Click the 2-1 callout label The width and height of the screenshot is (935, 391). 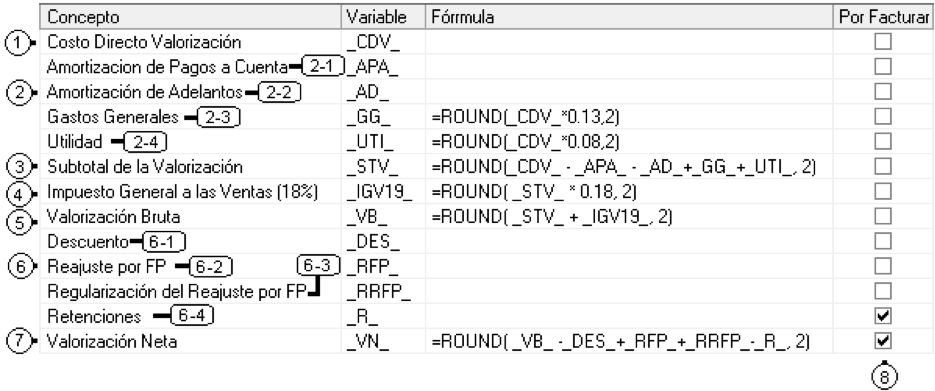[x=322, y=66]
